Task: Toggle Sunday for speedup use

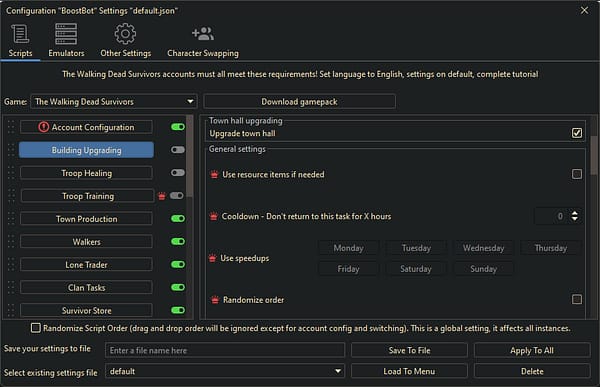Action: (484, 269)
